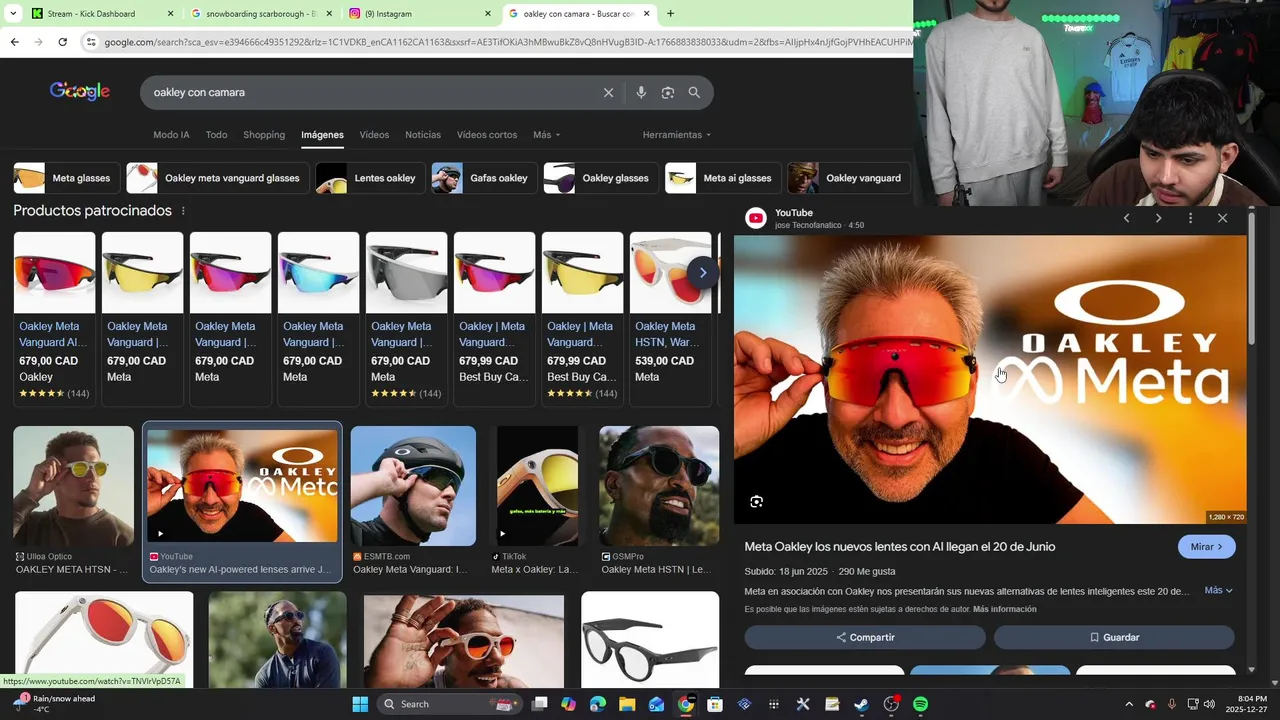This screenshot has width=1280, height=720.
Task: Expand description with Más chevron
Action: 1218,591
